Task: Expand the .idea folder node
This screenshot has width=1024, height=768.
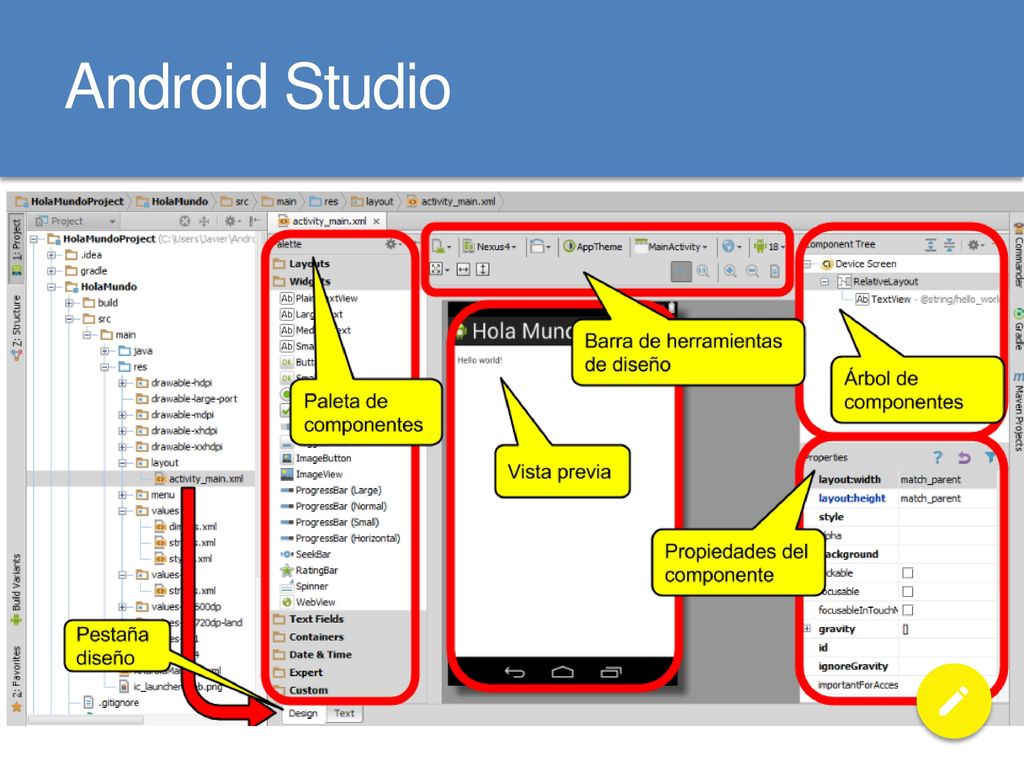Action: click(x=51, y=255)
